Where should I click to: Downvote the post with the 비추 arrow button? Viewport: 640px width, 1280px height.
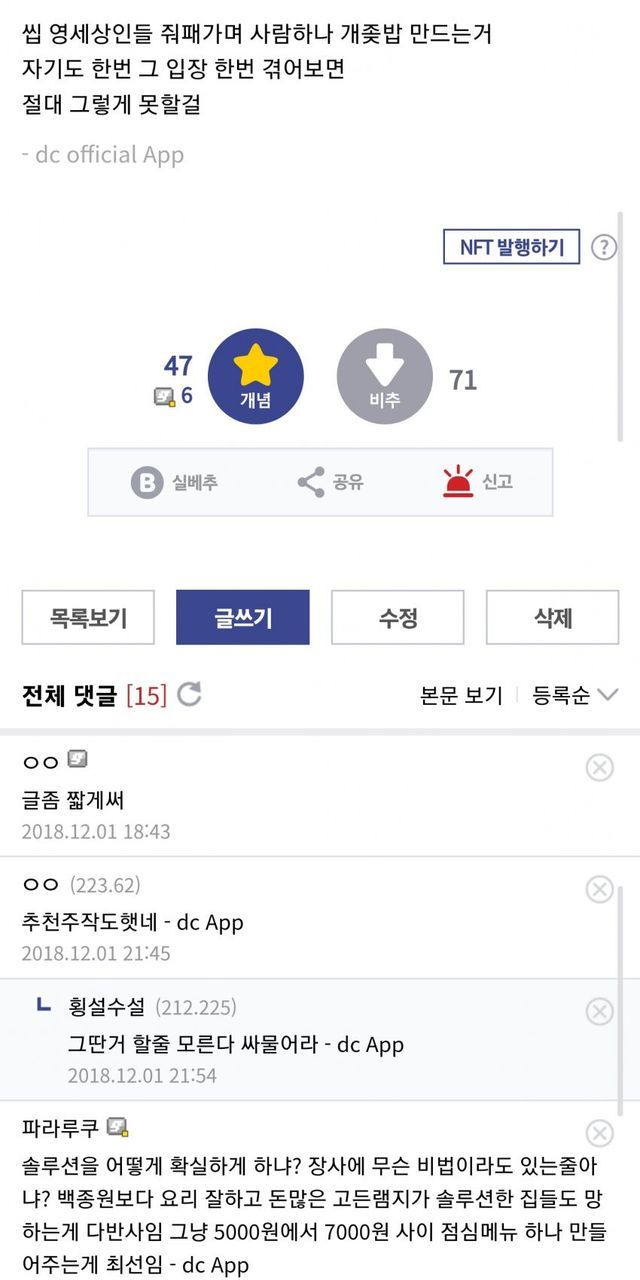coord(385,376)
